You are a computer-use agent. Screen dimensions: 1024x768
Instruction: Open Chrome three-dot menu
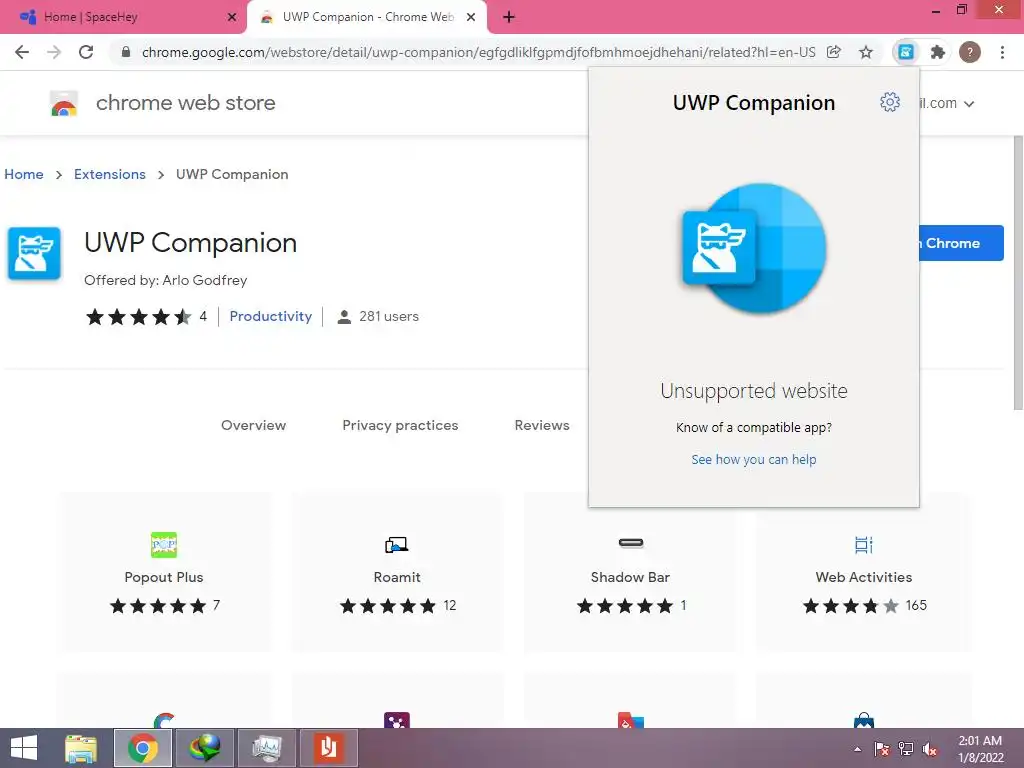[1002, 52]
